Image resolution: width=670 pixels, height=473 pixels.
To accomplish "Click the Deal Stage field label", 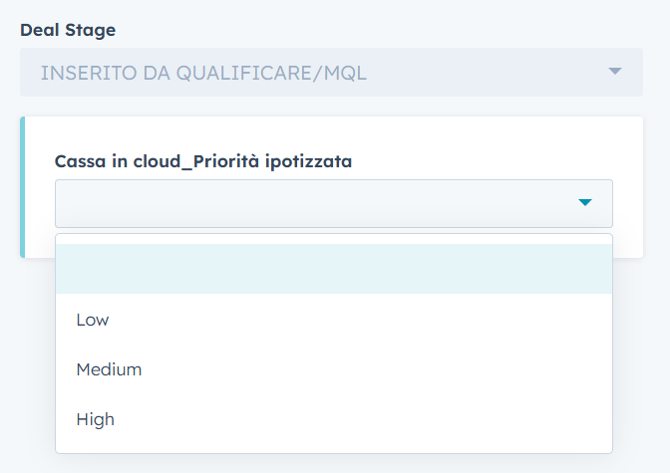I will (x=68, y=30).
